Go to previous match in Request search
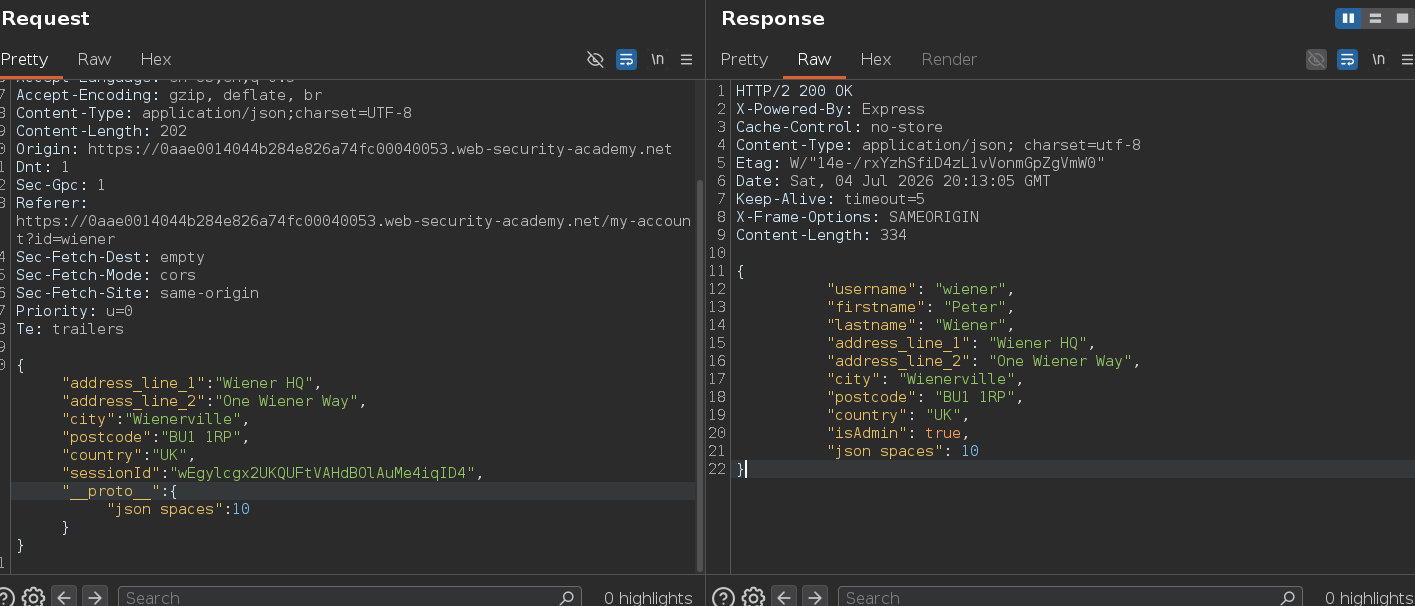This screenshot has height=606, width=1415. pyautogui.click(x=64, y=597)
